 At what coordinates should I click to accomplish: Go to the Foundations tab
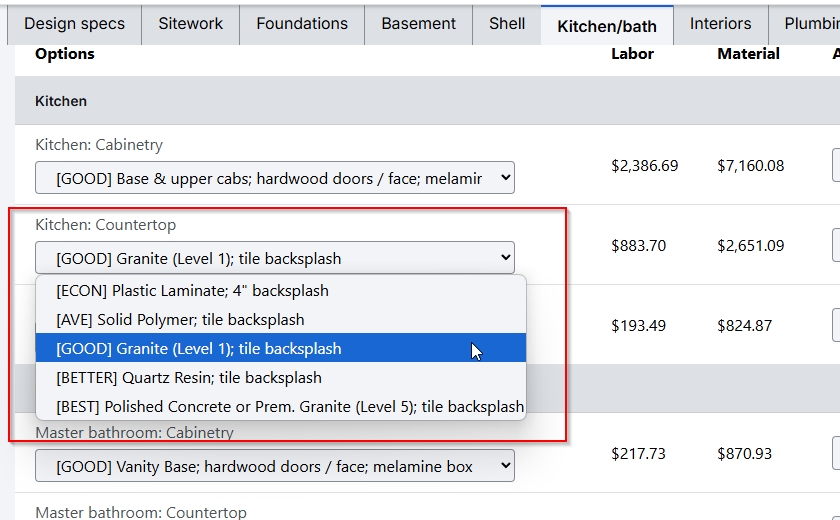tap(302, 24)
